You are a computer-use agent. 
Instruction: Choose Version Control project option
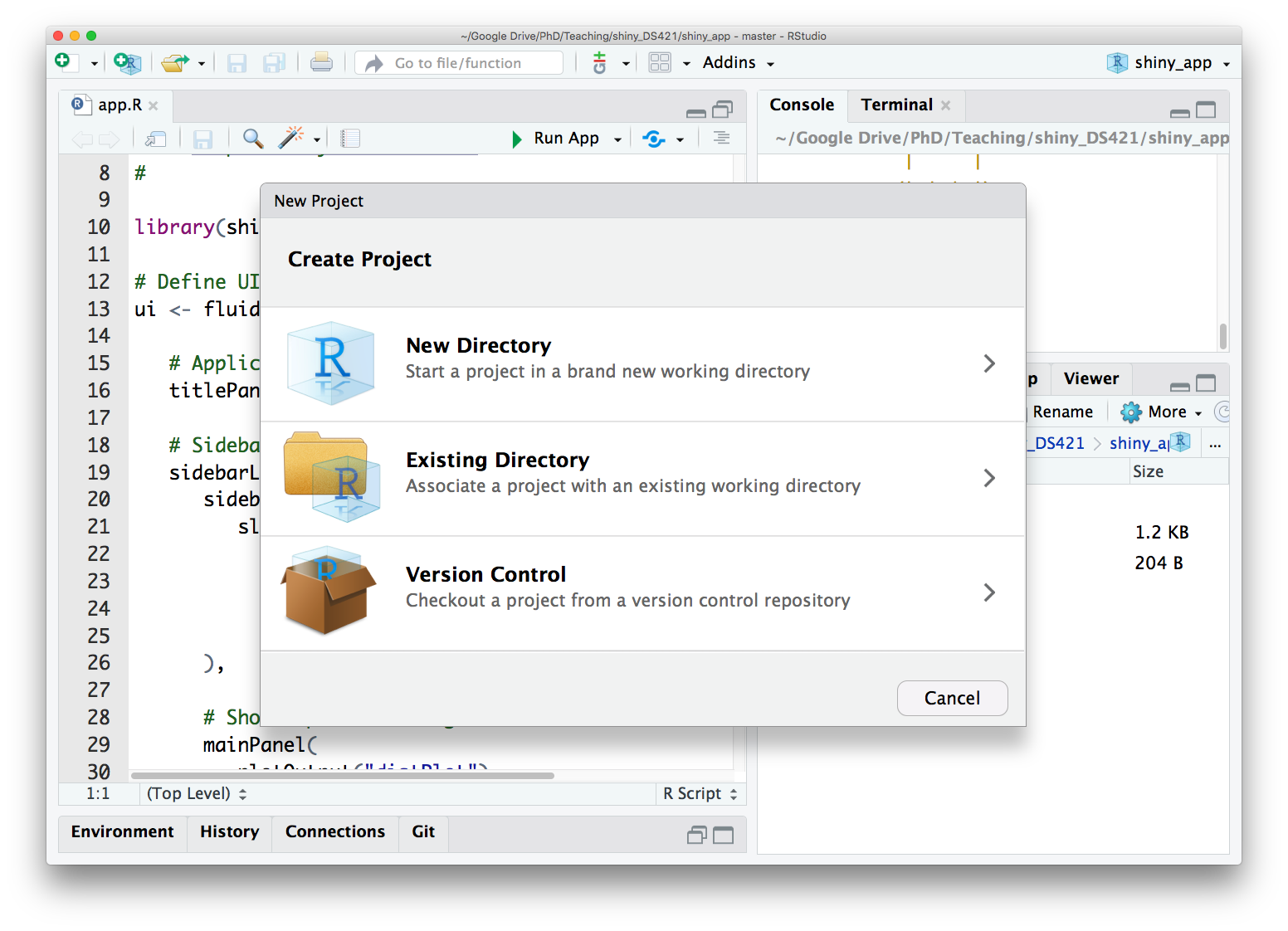tap(643, 593)
